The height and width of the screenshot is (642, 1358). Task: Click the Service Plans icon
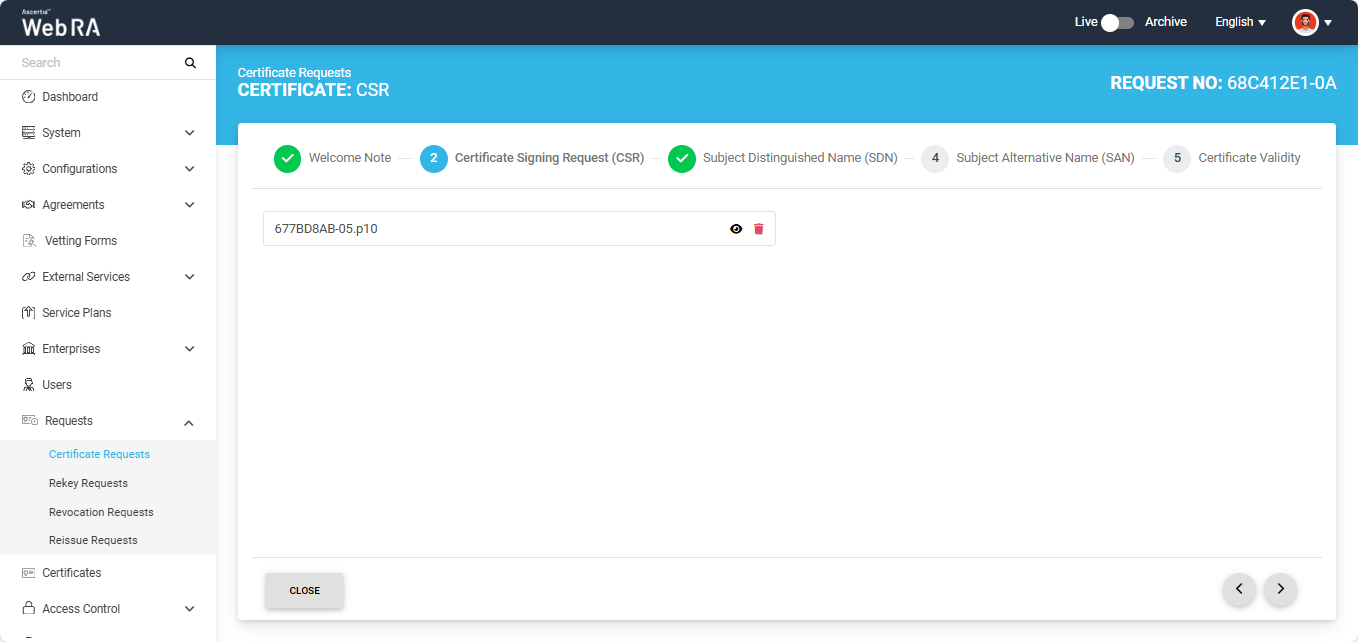[x=29, y=313]
